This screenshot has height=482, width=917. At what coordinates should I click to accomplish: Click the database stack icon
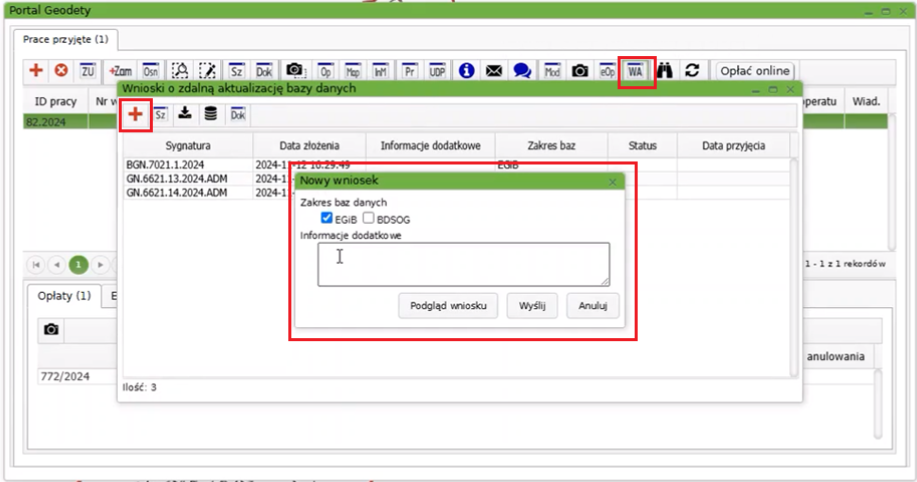[211, 115]
